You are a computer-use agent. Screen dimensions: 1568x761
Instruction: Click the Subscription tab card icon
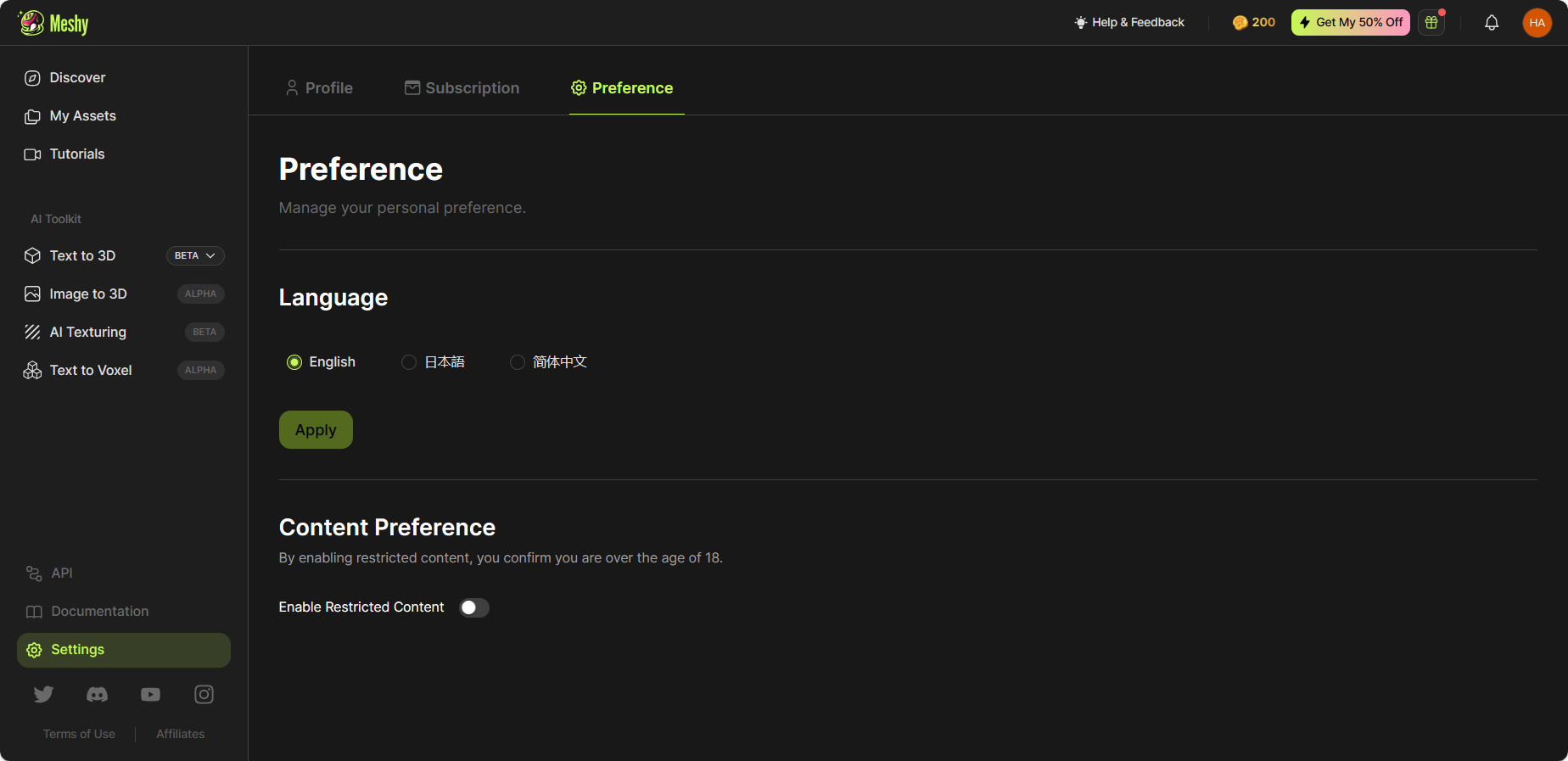pyautogui.click(x=412, y=88)
